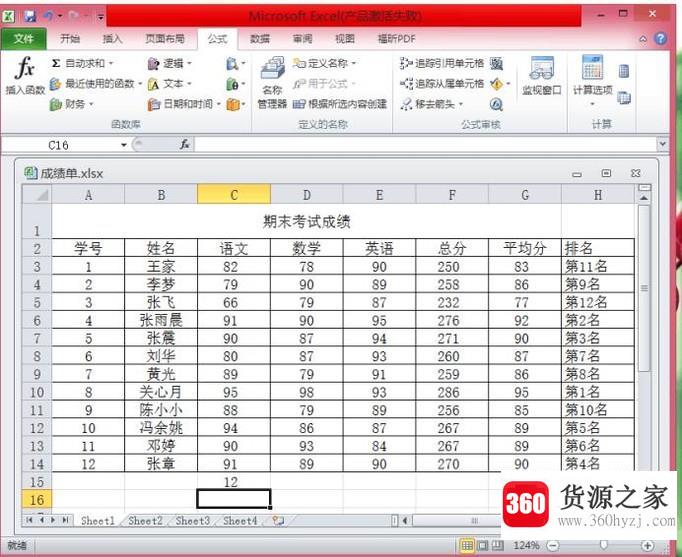Click the insert new worksheet tab icon
Viewport: 682px width, 557px height.
click(x=278, y=520)
